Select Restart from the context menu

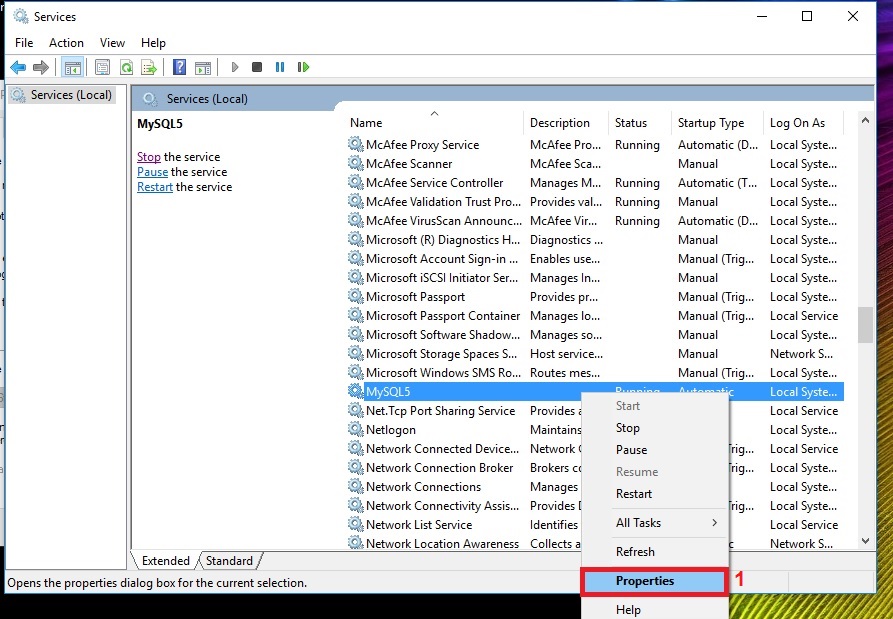pos(634,494)
